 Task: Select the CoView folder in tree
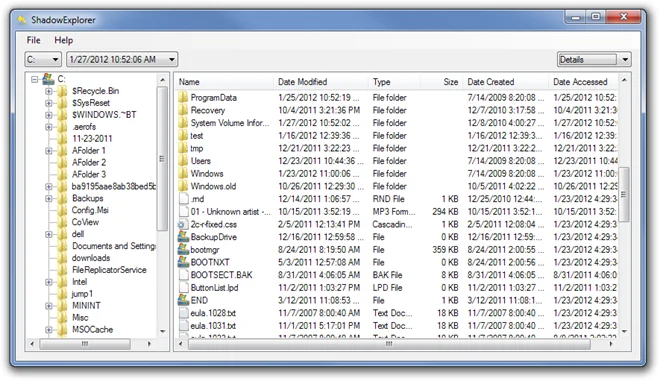click(x=85, y=222)
